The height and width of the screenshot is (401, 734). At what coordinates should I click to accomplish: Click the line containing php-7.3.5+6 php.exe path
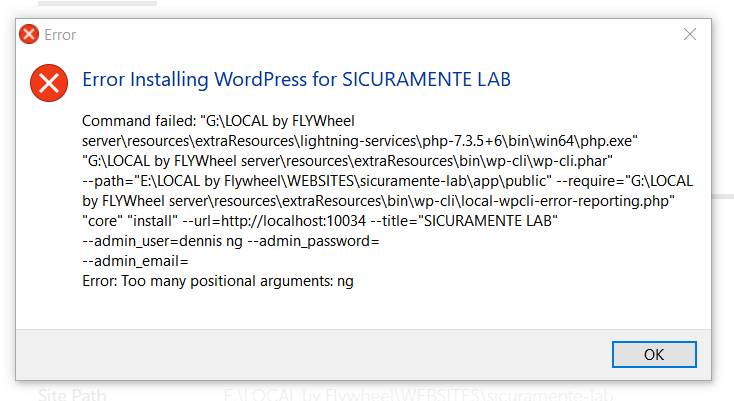pos(360,141)
